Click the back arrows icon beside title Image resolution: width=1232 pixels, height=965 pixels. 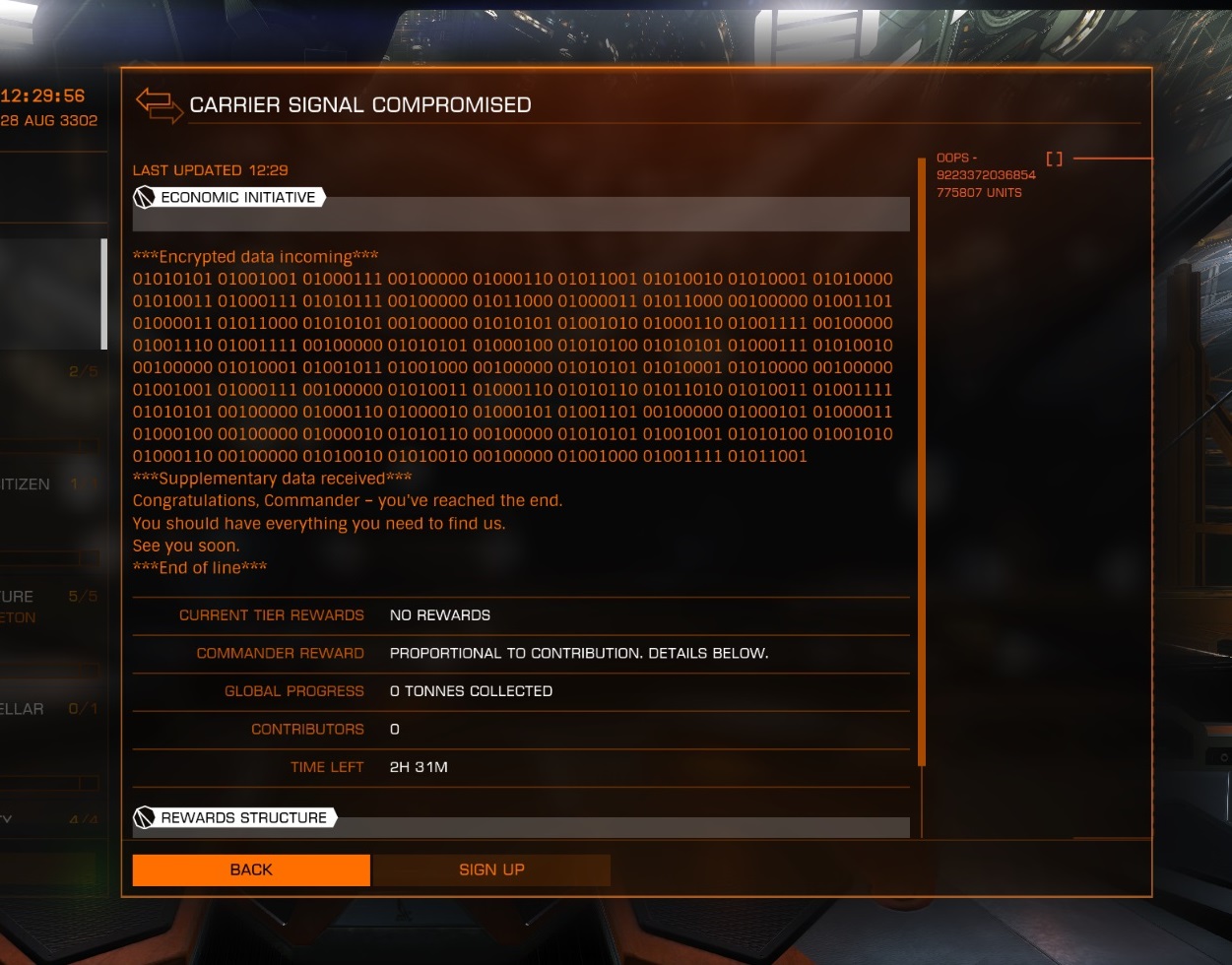pos(159,104)
